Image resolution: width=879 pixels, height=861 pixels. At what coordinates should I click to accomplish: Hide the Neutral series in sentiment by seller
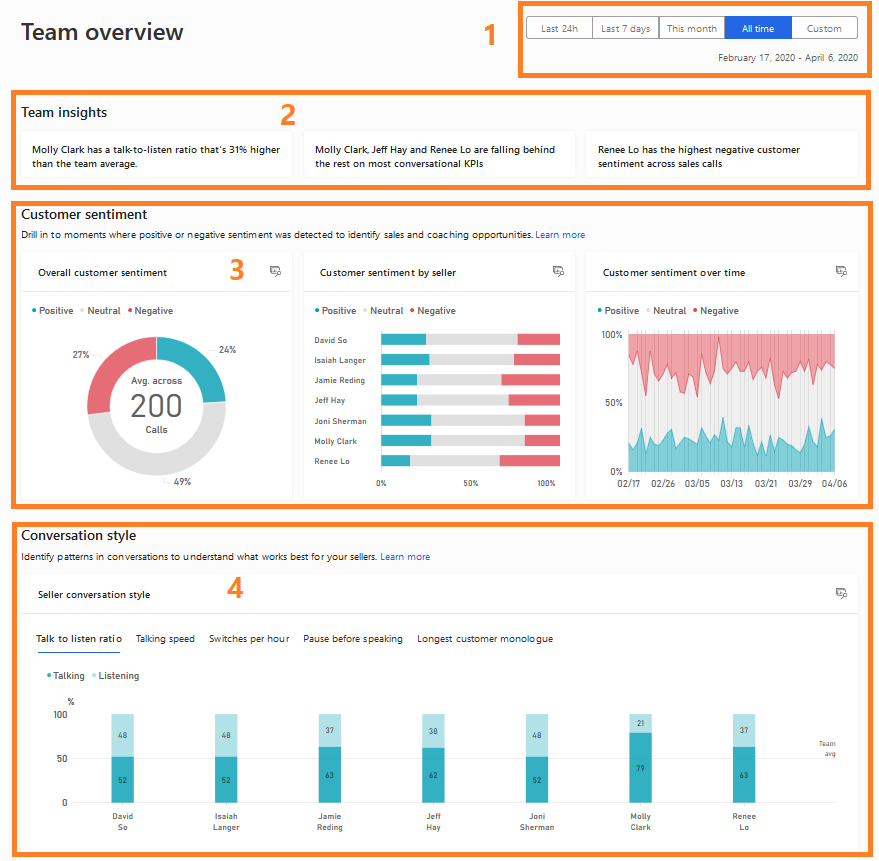387,310
